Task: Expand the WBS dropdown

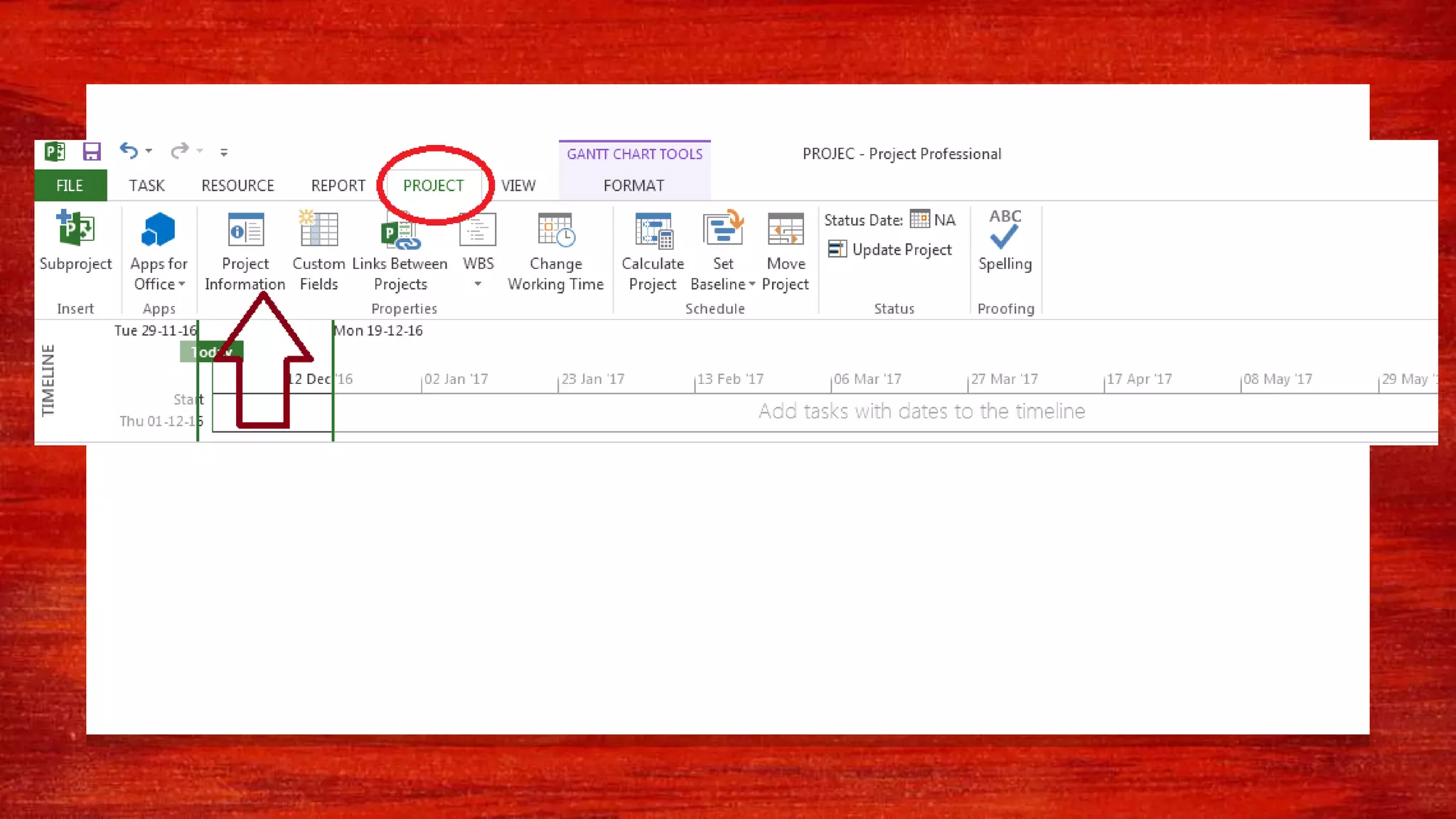Action: coord(478,284)
